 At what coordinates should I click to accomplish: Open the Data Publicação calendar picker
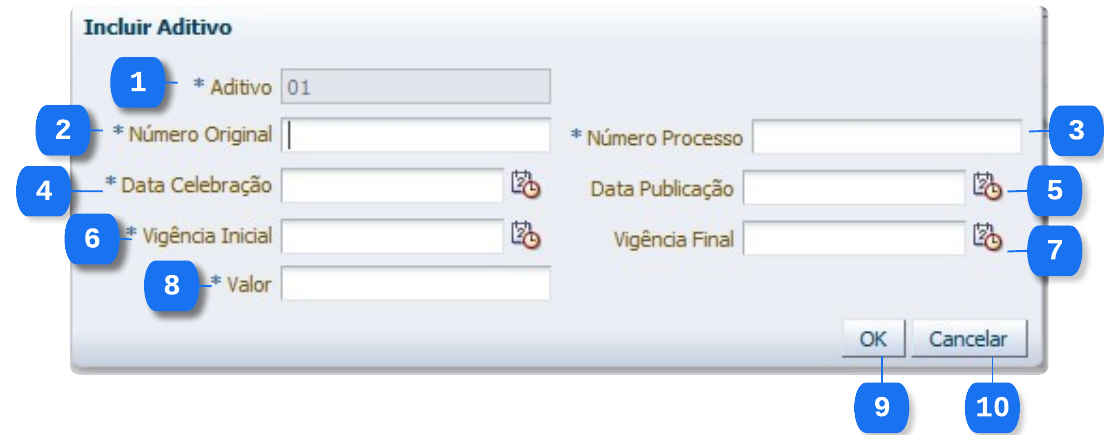(x=986, y=186)
